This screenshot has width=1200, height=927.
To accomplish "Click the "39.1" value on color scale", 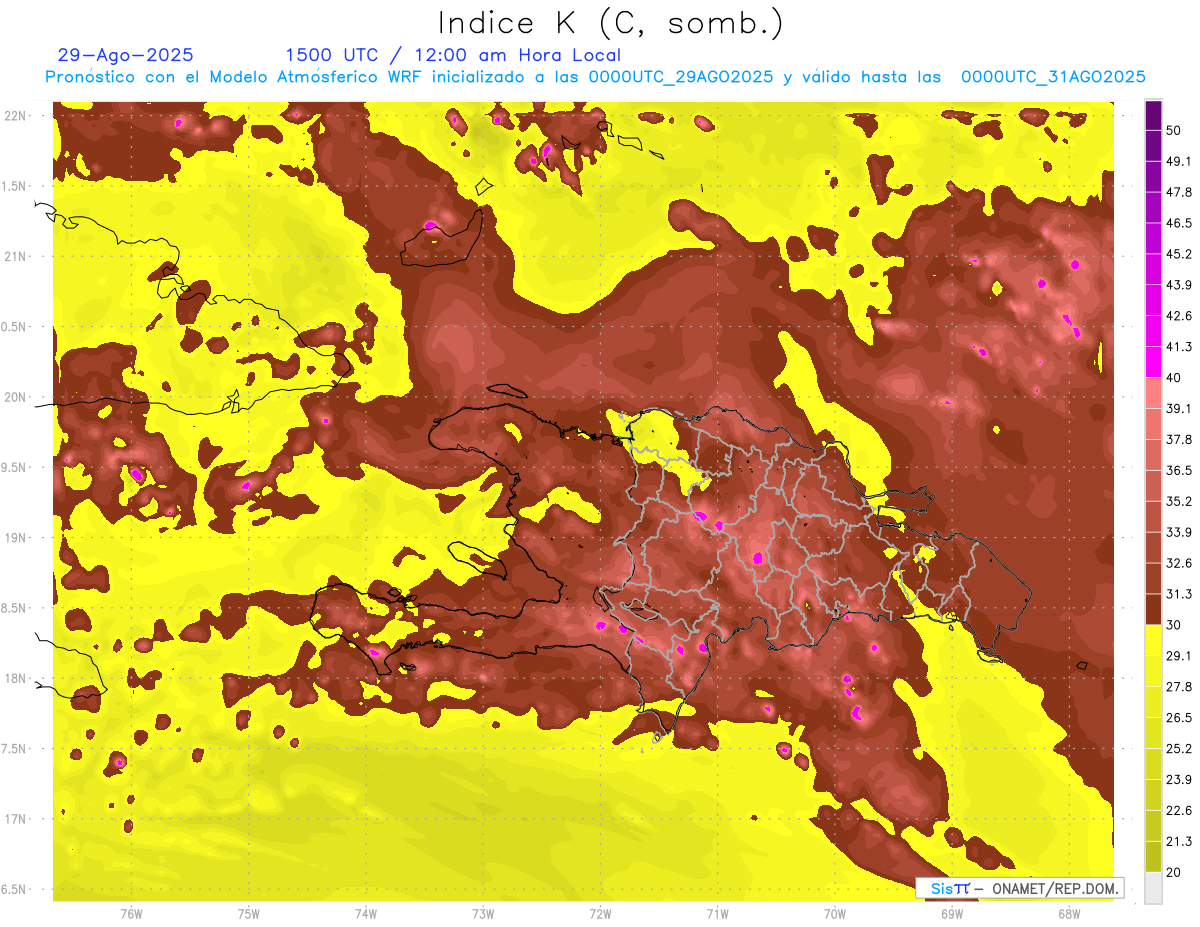I will tap(1177, 409).
